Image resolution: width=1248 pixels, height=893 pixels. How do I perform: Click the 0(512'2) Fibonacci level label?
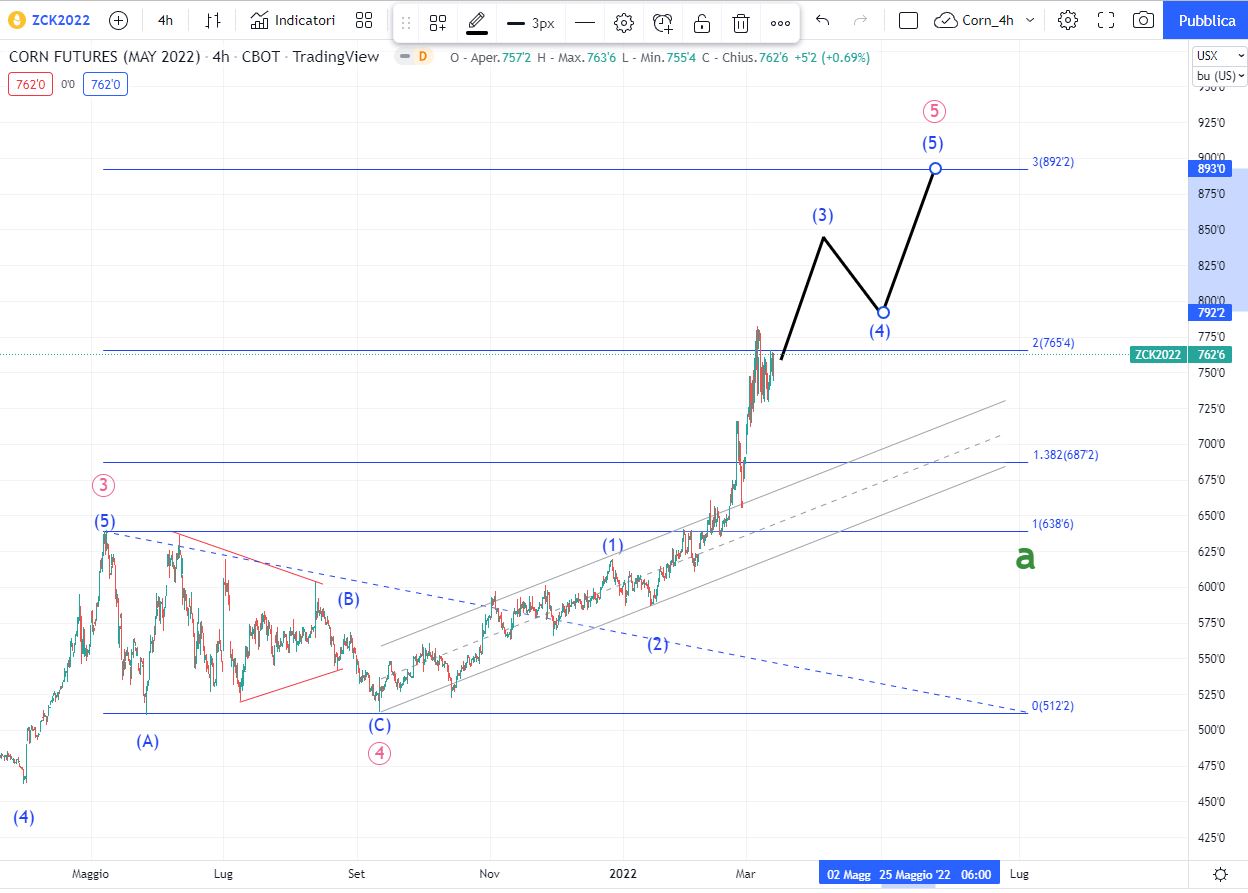[x=1053, y=706]
